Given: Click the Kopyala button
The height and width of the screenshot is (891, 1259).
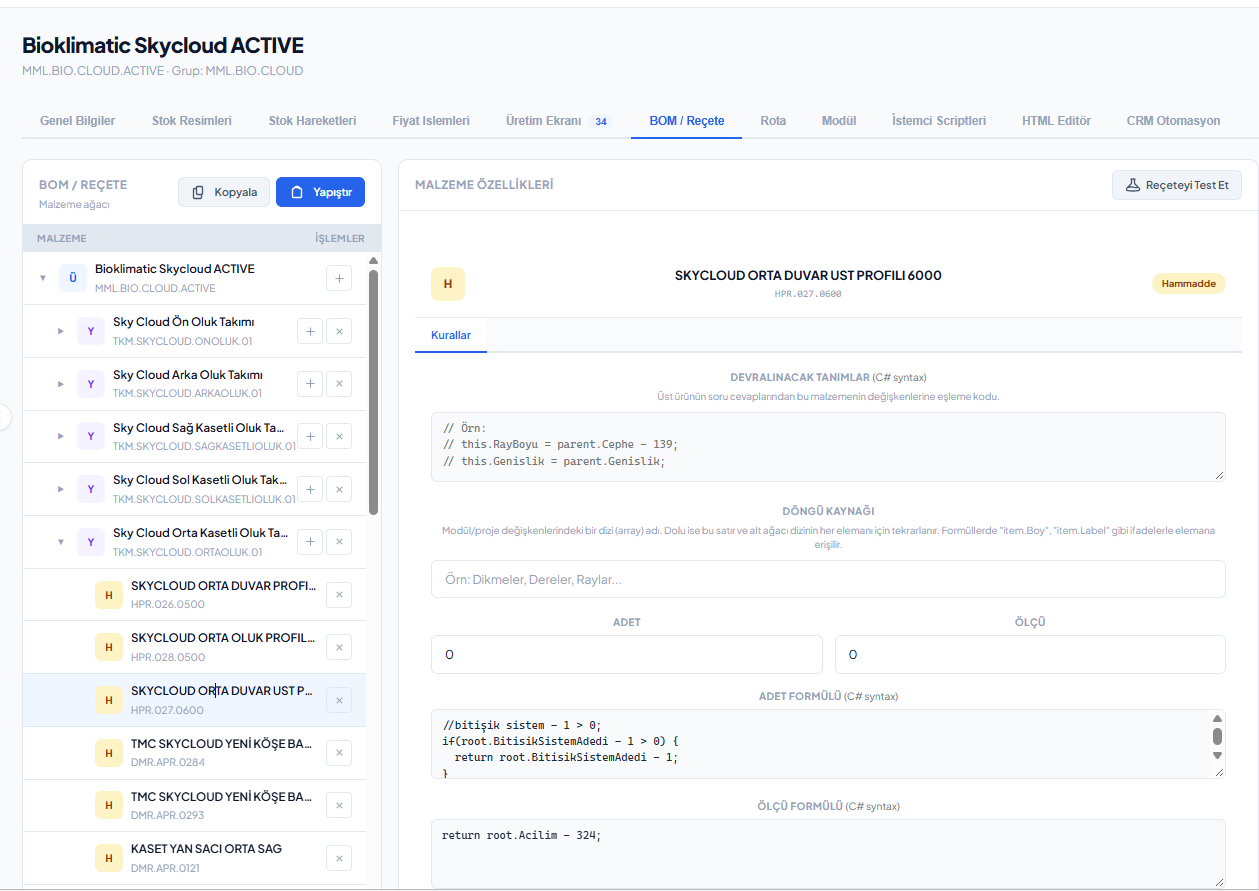Looking at the screenshot, I should click(x=224, y=192).
